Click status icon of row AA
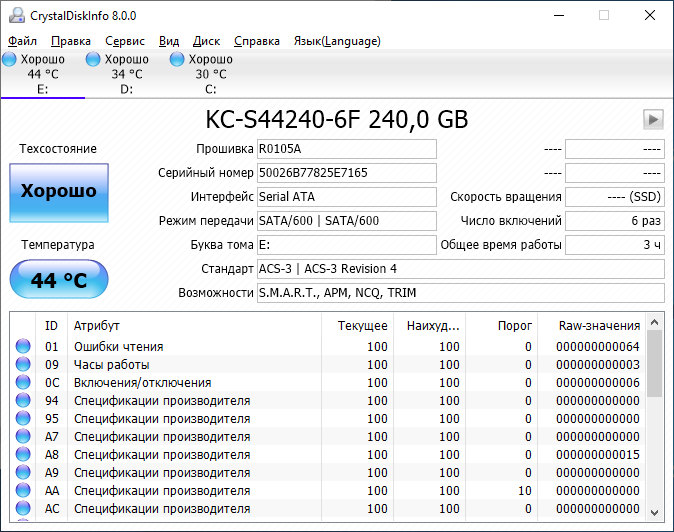Screen dimensions: 674x532 pyautogui.click(x=23, y=491)
